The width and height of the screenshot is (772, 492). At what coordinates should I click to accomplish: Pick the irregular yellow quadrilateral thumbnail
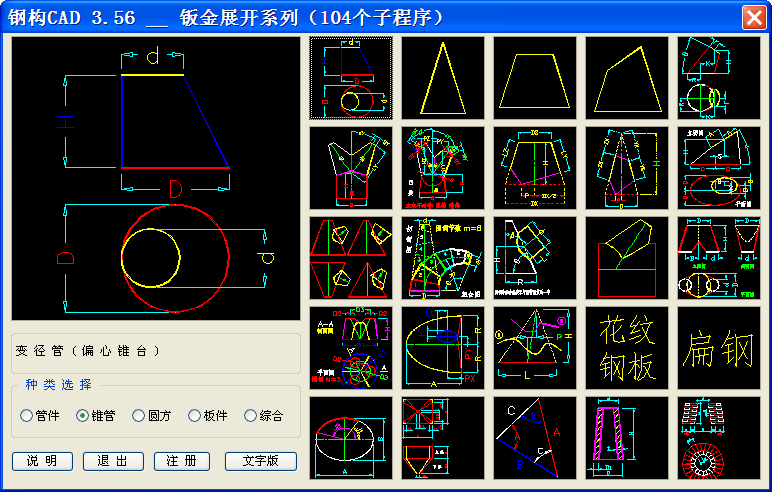point(627,78)
